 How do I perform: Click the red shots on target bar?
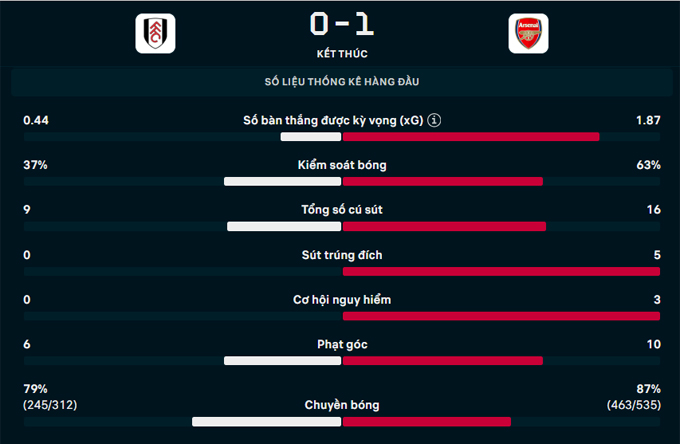click(501, 271)
